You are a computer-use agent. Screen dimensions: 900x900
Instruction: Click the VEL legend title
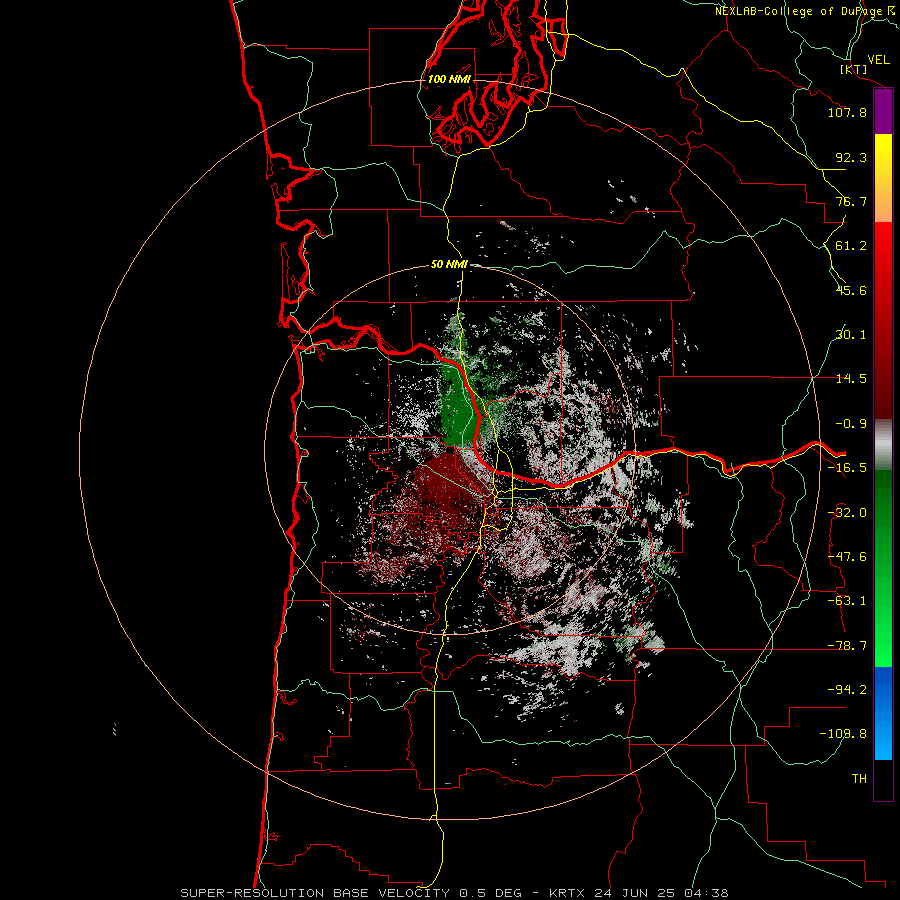point(879,60)
